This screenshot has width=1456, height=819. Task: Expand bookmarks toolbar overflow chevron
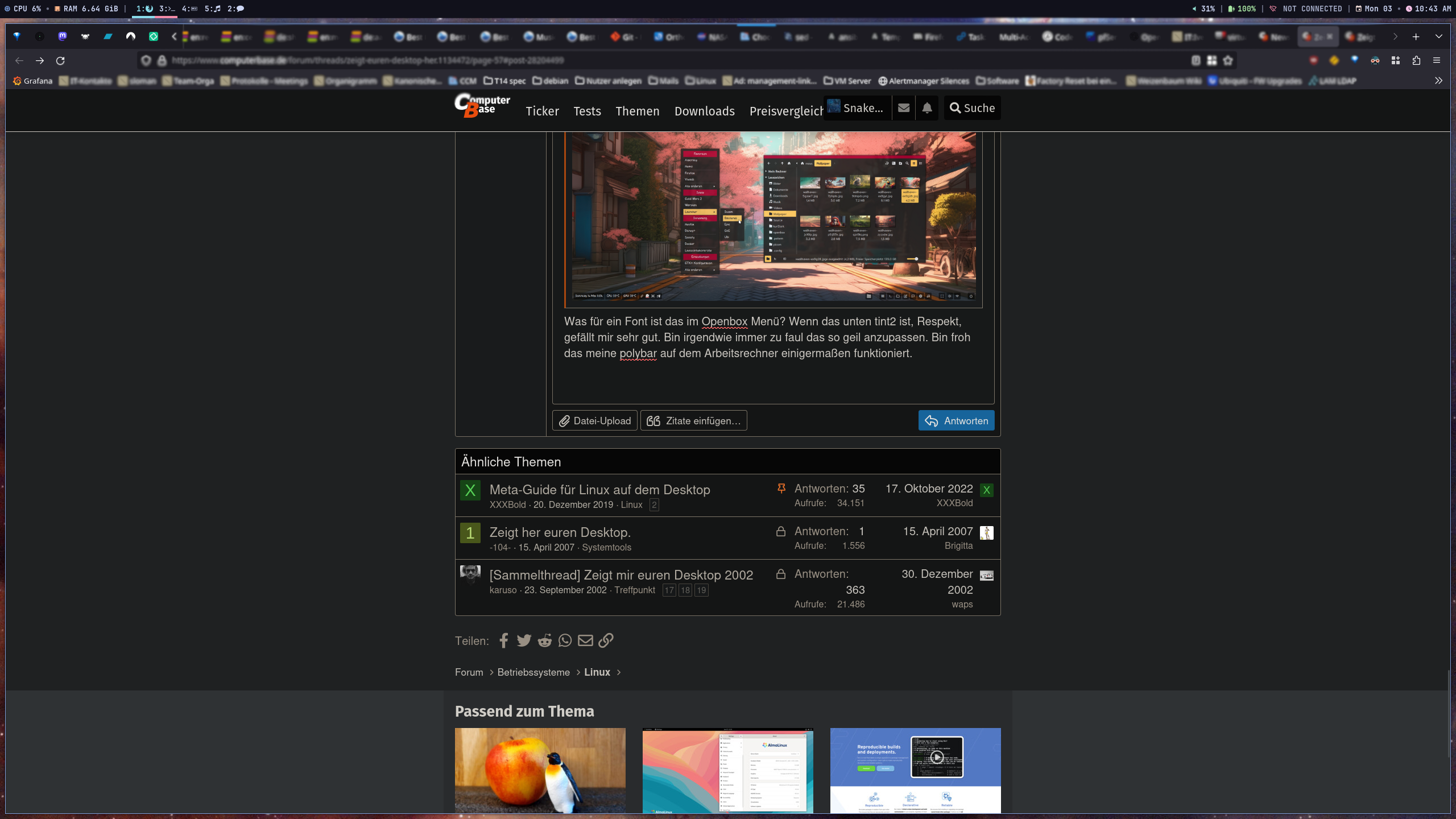click(1438, 81)
